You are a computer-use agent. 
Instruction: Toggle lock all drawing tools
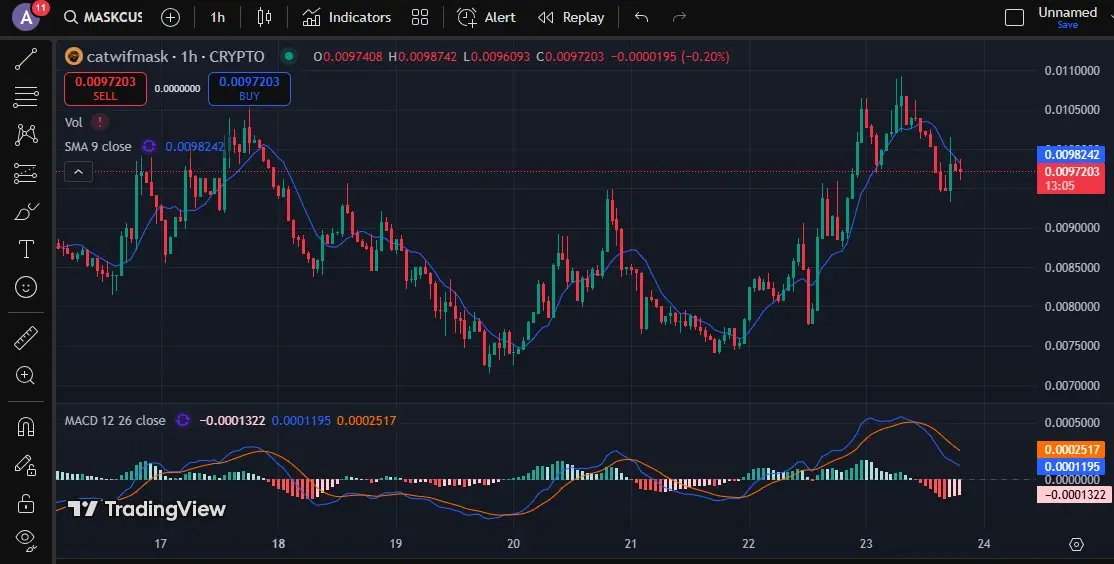[26, 504]
